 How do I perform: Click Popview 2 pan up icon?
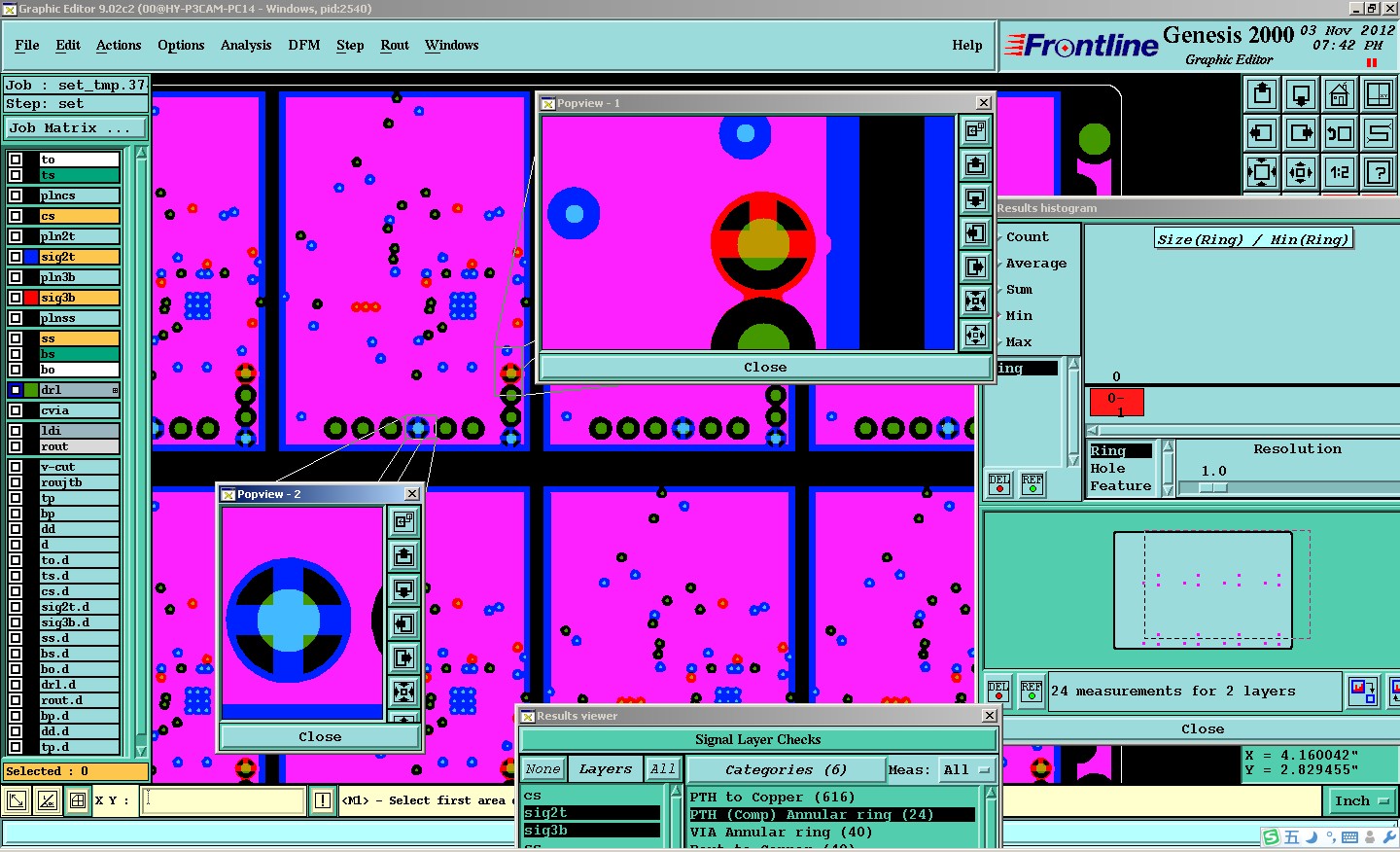point(403,555)
